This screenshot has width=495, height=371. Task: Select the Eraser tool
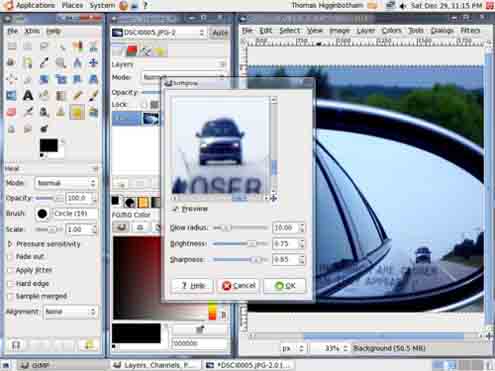click(x=12, y=112)
